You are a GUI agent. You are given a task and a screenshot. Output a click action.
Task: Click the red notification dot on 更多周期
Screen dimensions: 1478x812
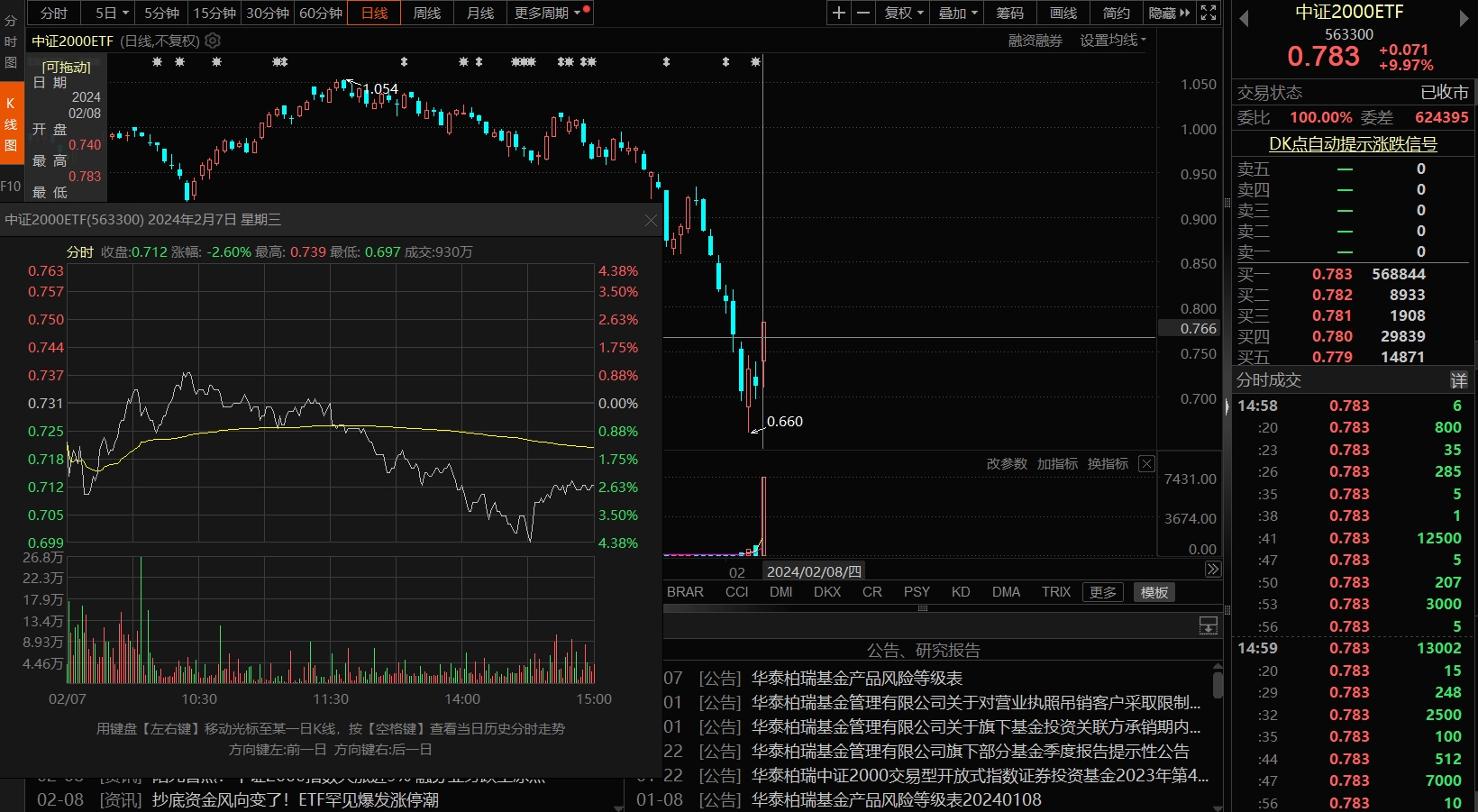587,9
